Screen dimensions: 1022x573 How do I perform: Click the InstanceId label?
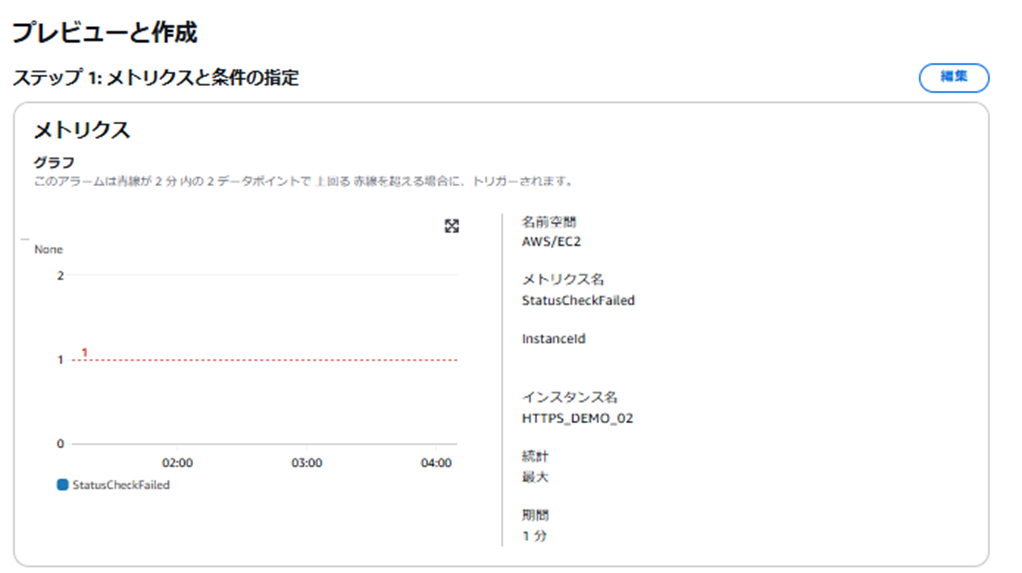tap(553, 338)
